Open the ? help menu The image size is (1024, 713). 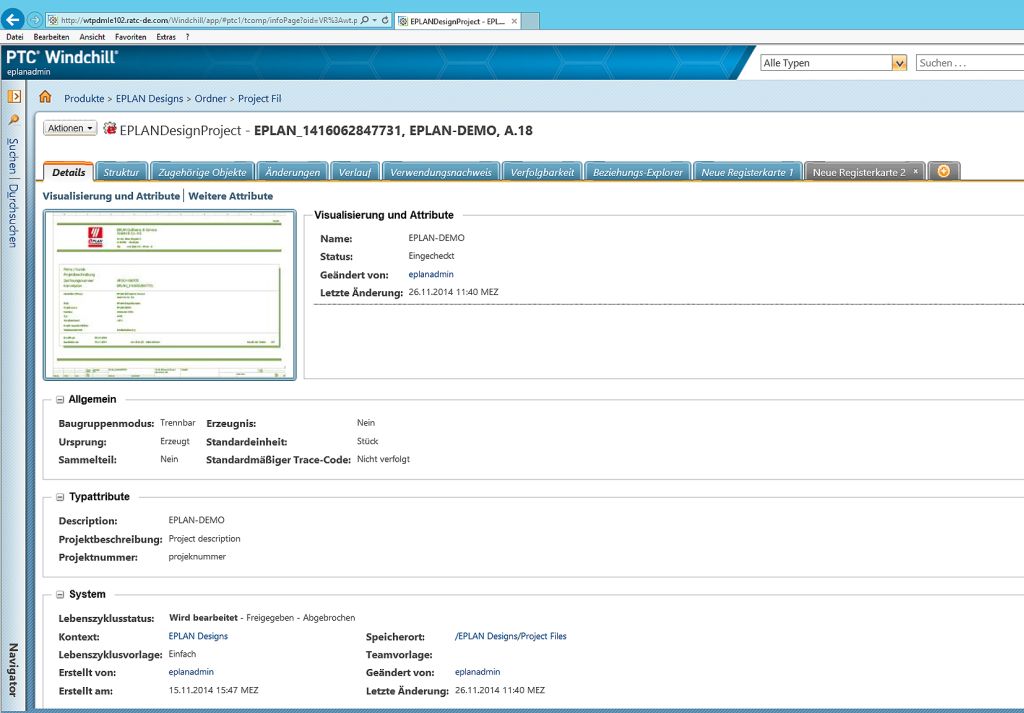point(187,37)
